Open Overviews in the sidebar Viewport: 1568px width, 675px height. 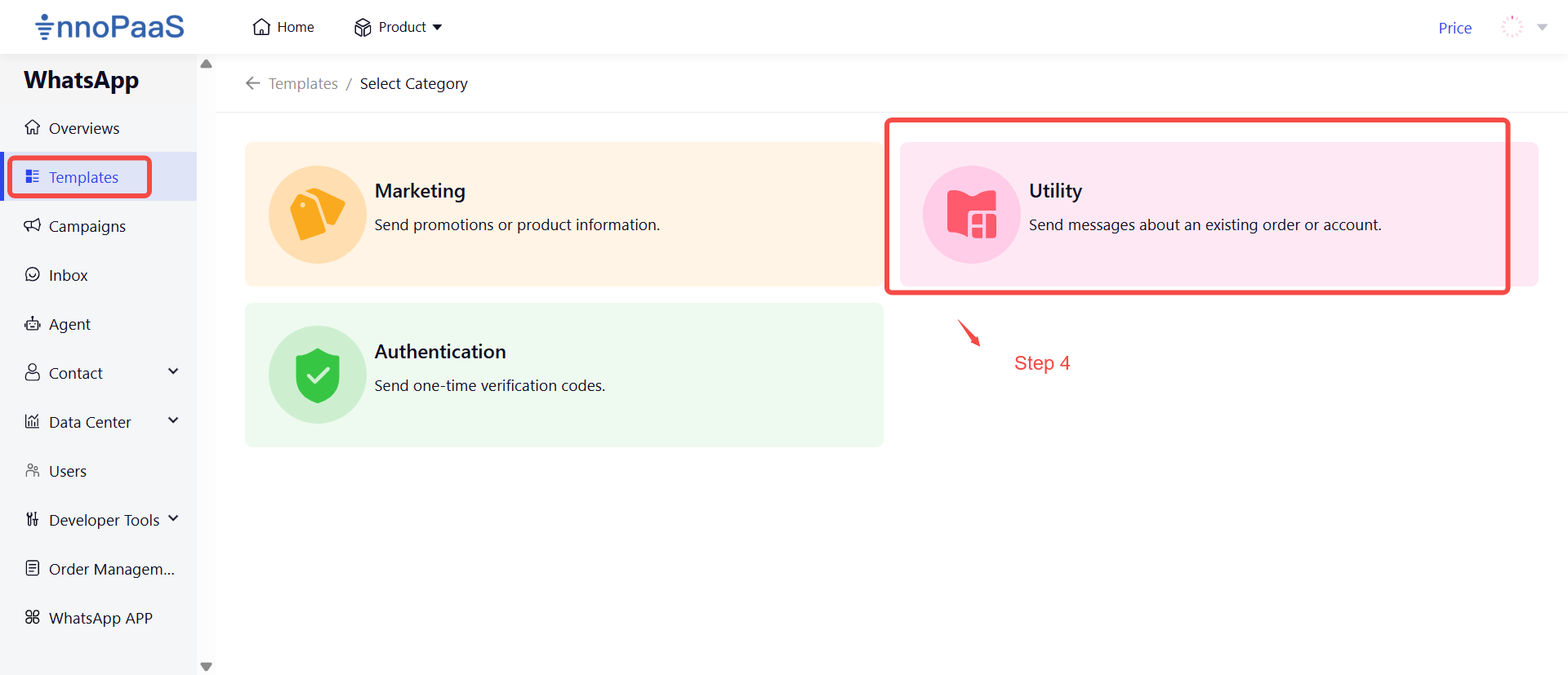coord(84,128)
